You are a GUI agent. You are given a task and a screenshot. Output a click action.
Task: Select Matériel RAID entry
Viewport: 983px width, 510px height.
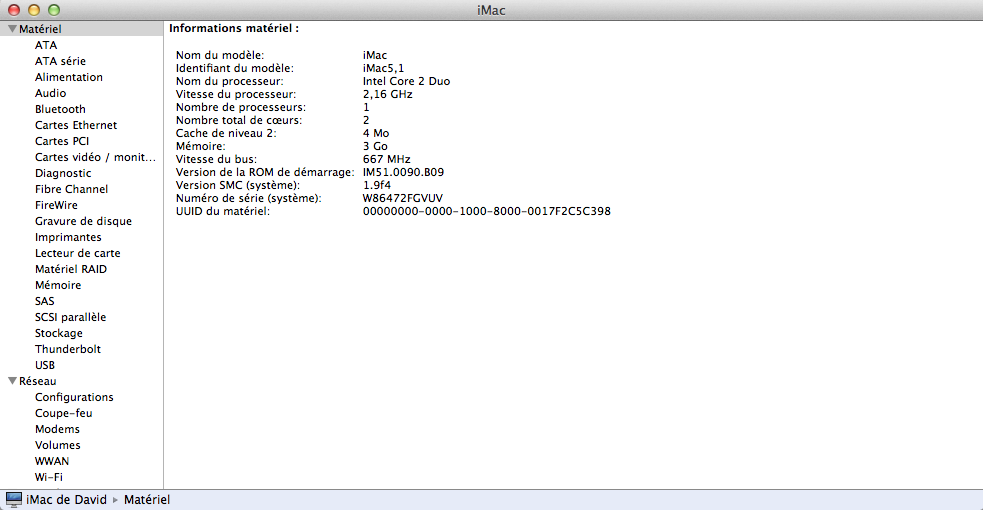click(x=71, y=269)
